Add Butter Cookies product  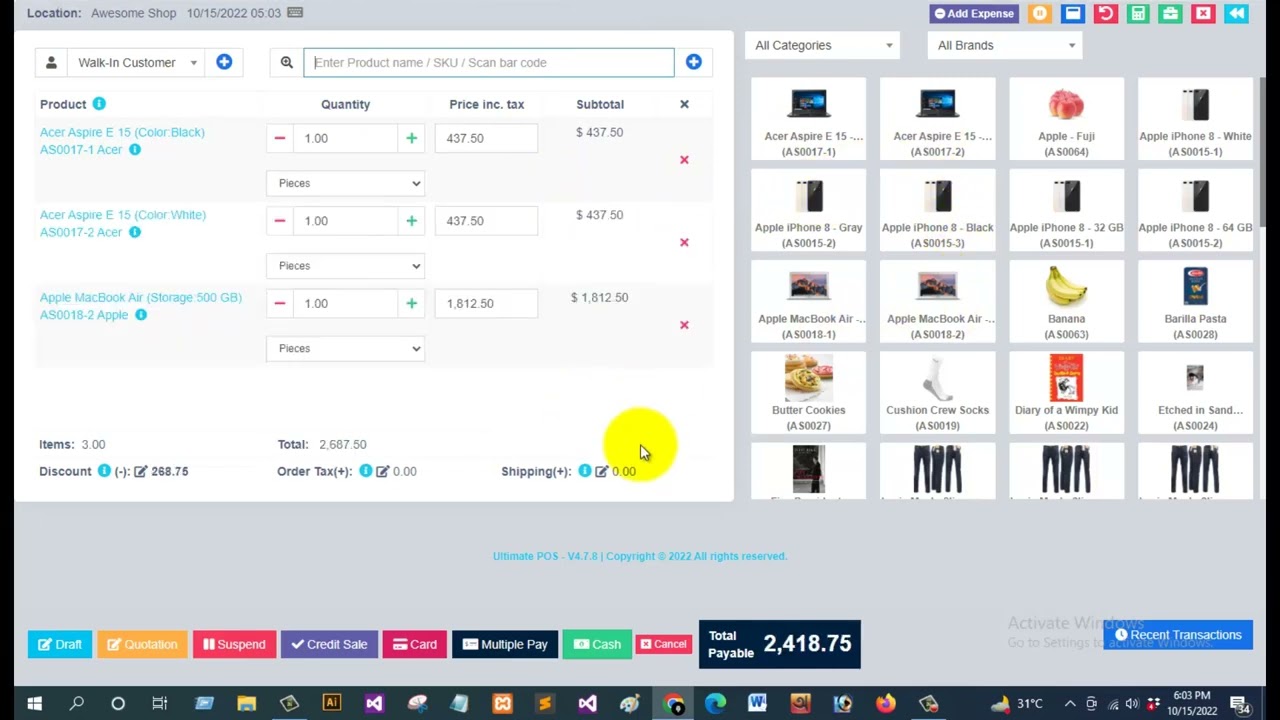tap(808, 393)
